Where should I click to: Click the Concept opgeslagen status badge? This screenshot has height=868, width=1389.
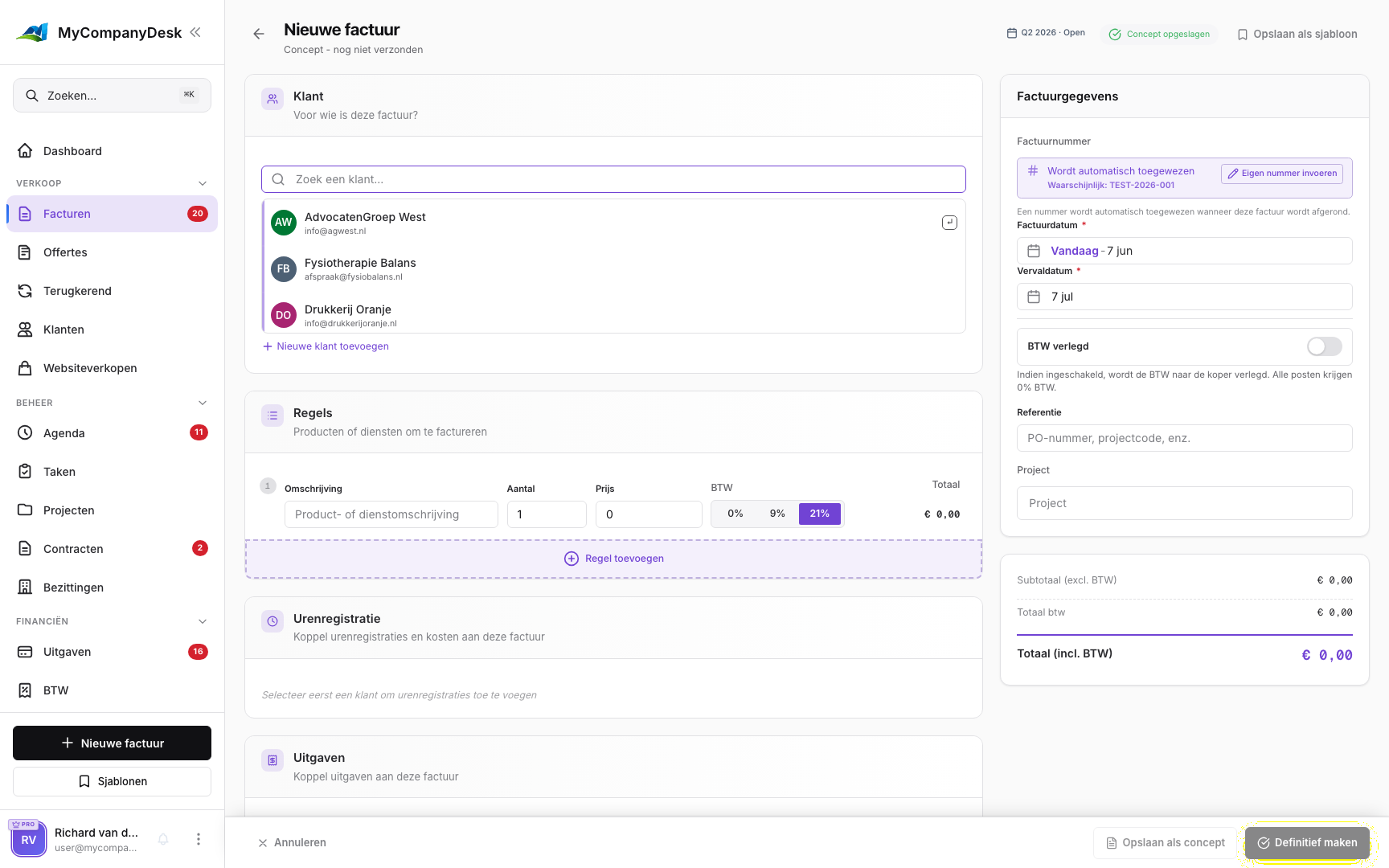1159,34
